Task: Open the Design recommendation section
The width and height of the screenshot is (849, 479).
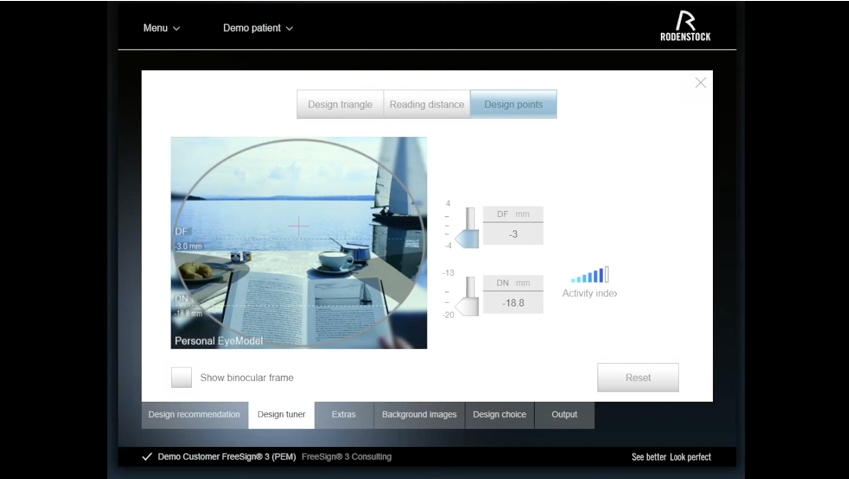Action: [x=194, y=415]
